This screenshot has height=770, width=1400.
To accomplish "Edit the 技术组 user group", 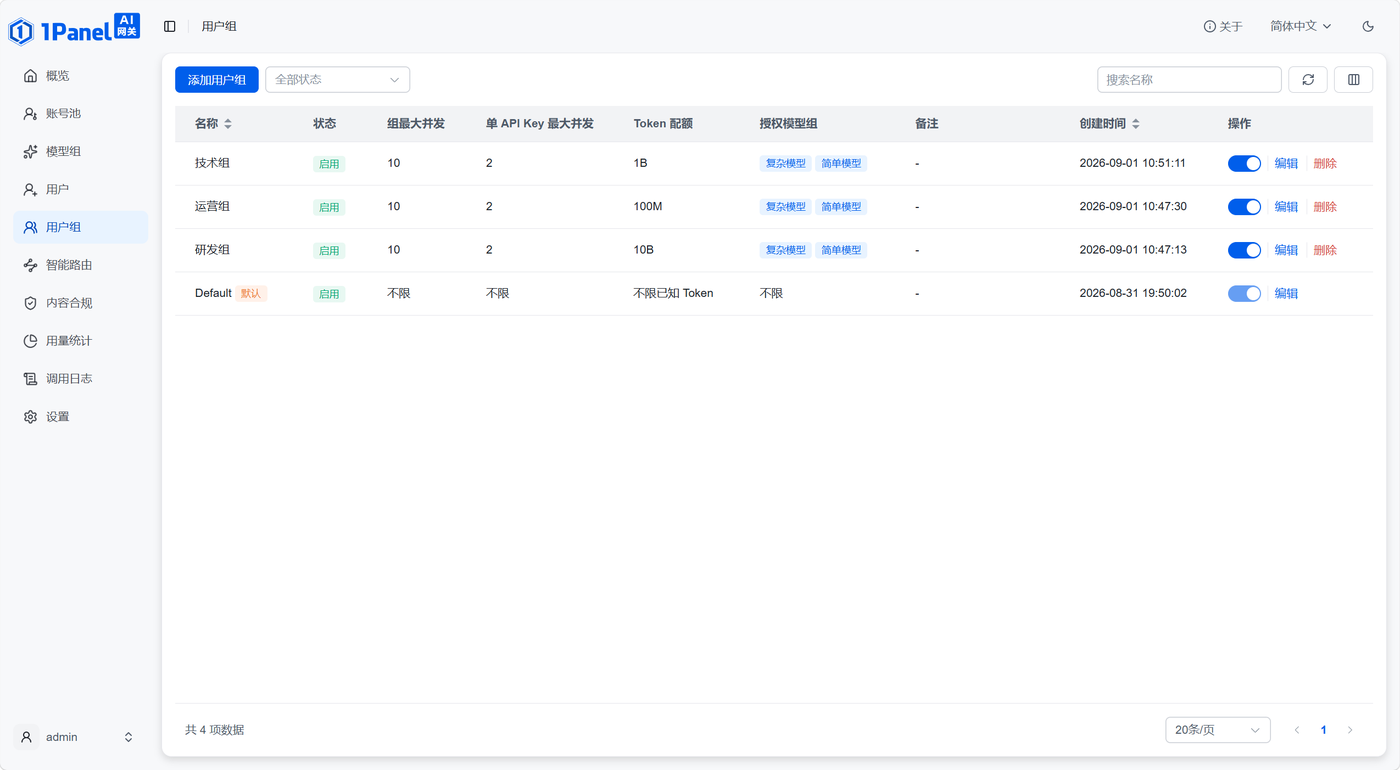I will tap(1286, 164).
